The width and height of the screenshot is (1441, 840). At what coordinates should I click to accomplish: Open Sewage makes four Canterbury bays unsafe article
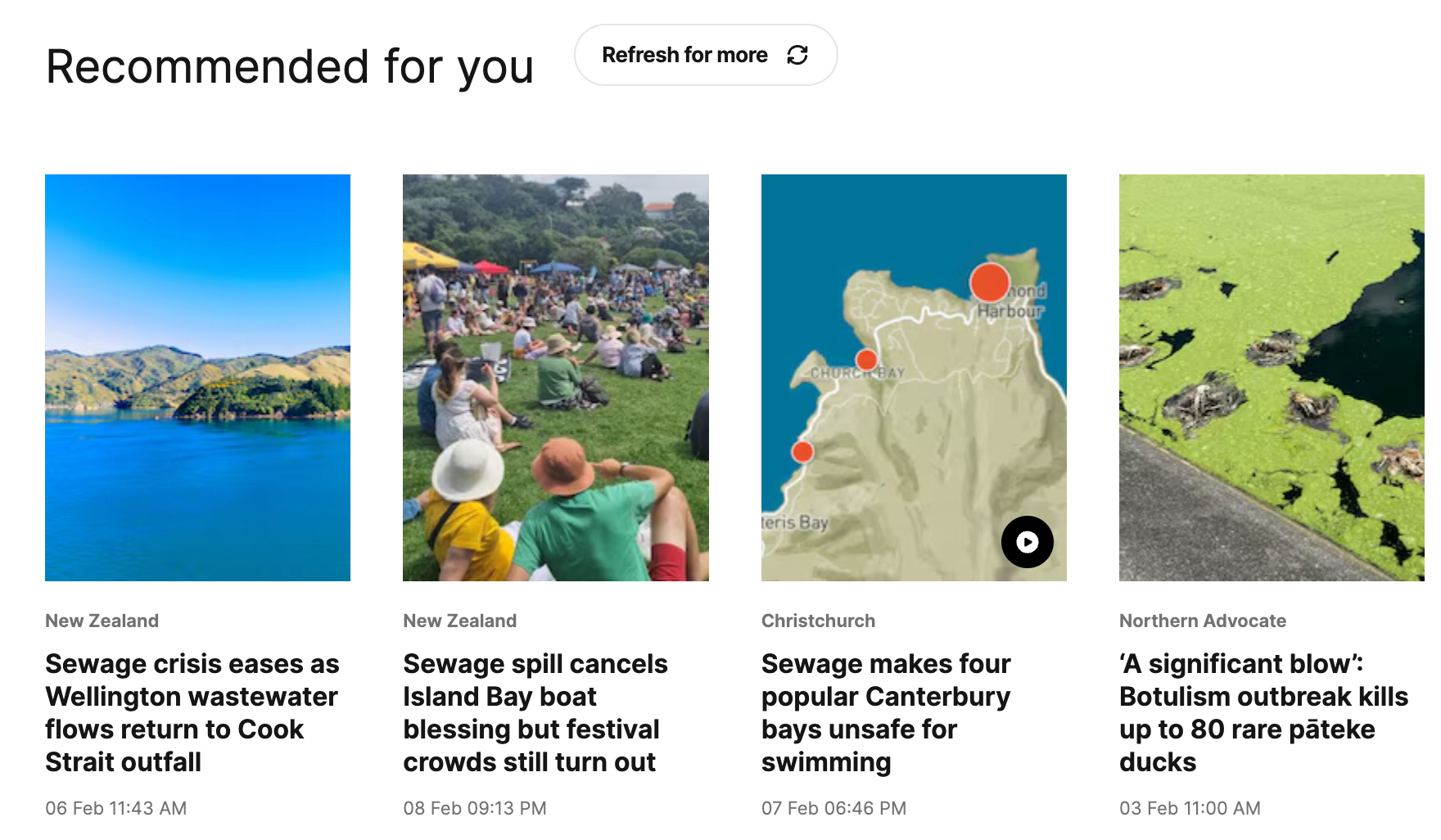[x=886, y=712]
